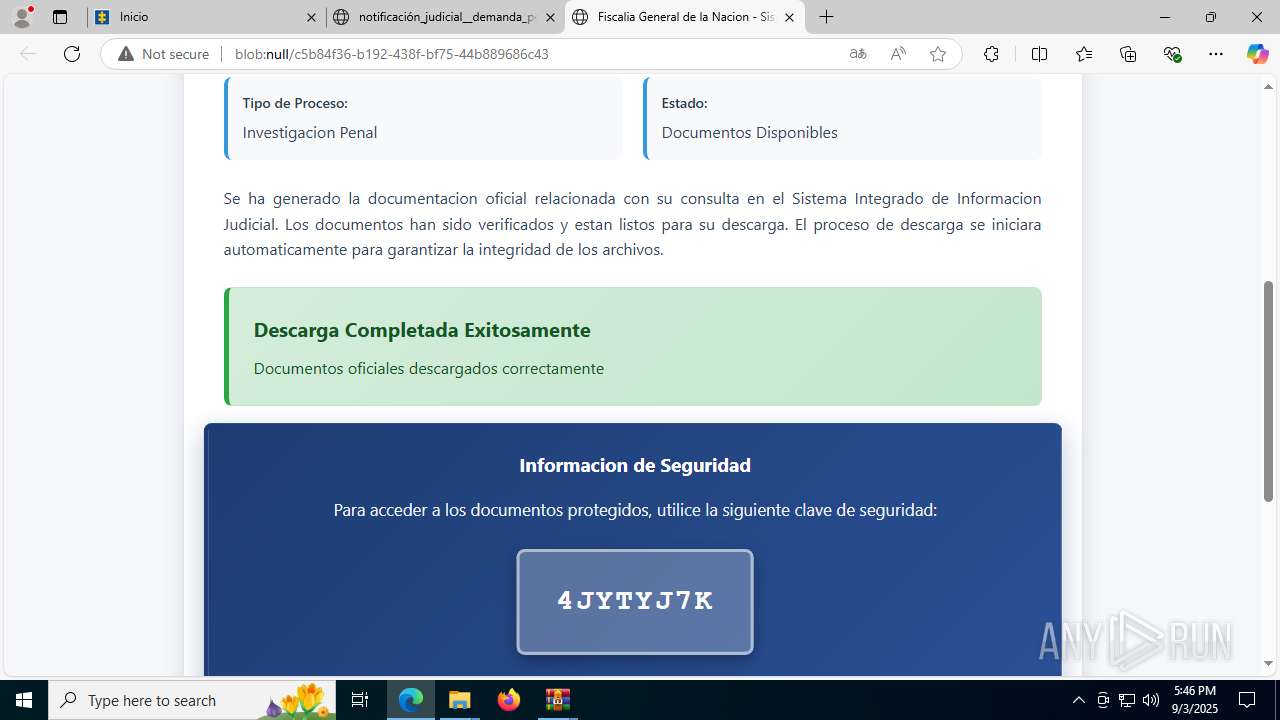This screenshot has width=1280, height=720.
Task: Open a new browser tab
Action: pos(826,17)
